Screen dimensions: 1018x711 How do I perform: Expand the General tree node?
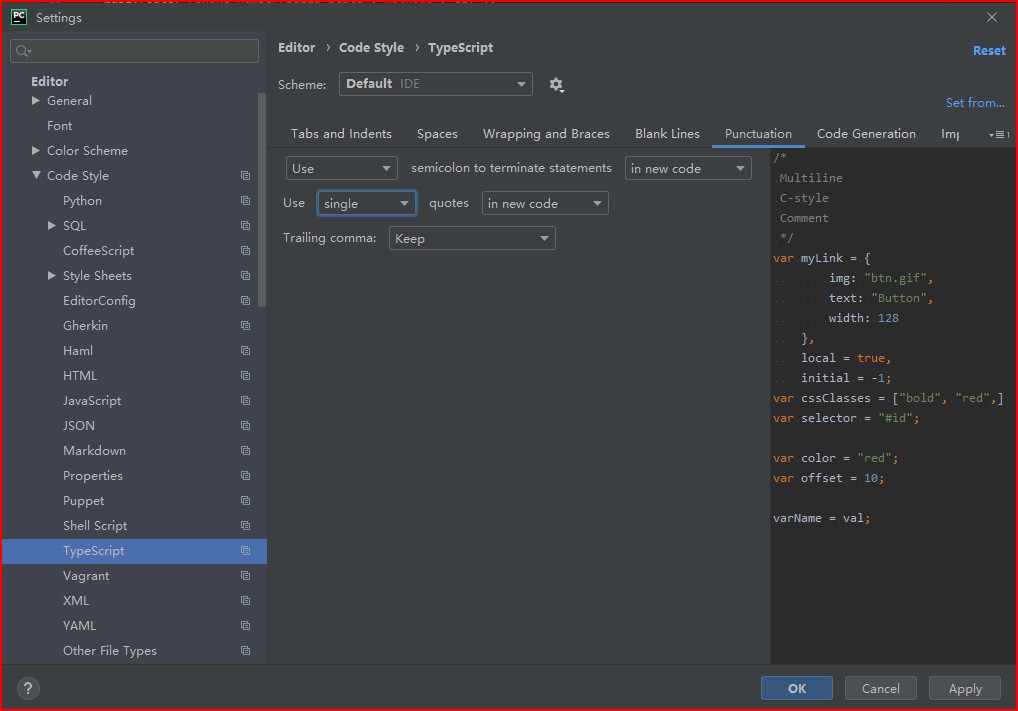pos(36,101)
